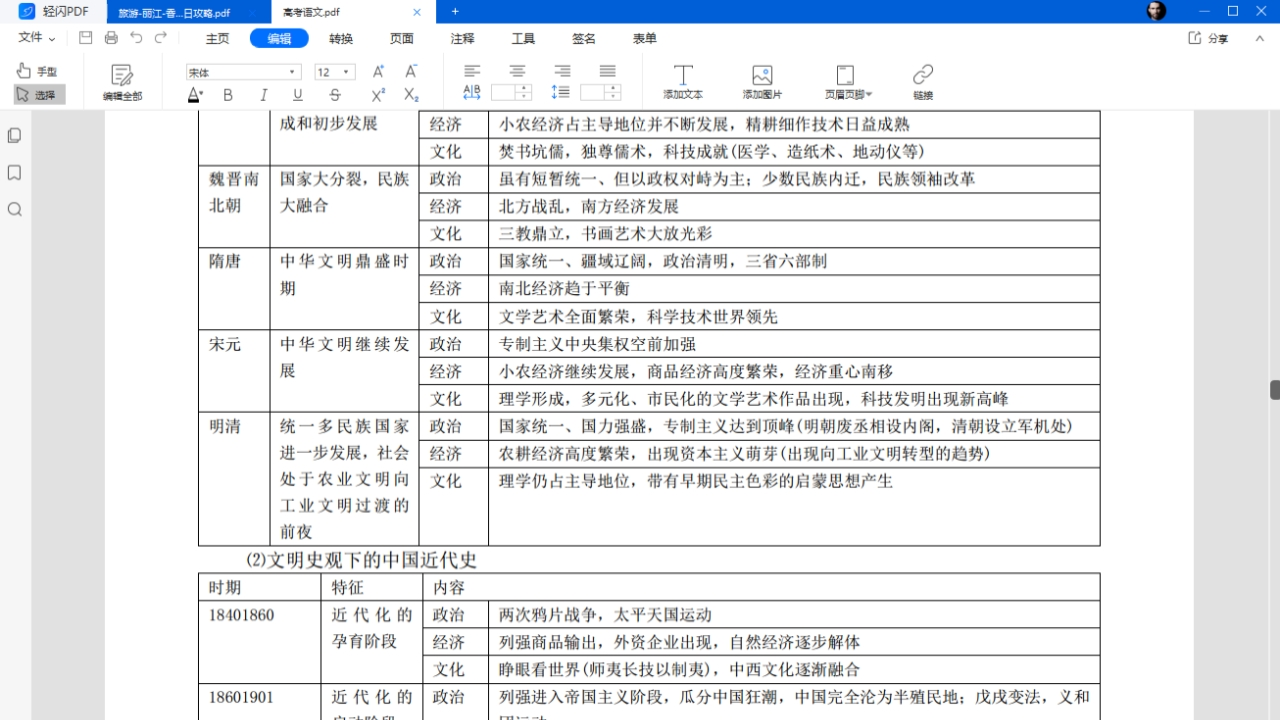Add a new tab with the plus button
The image size is (1280, 720).
455,12
